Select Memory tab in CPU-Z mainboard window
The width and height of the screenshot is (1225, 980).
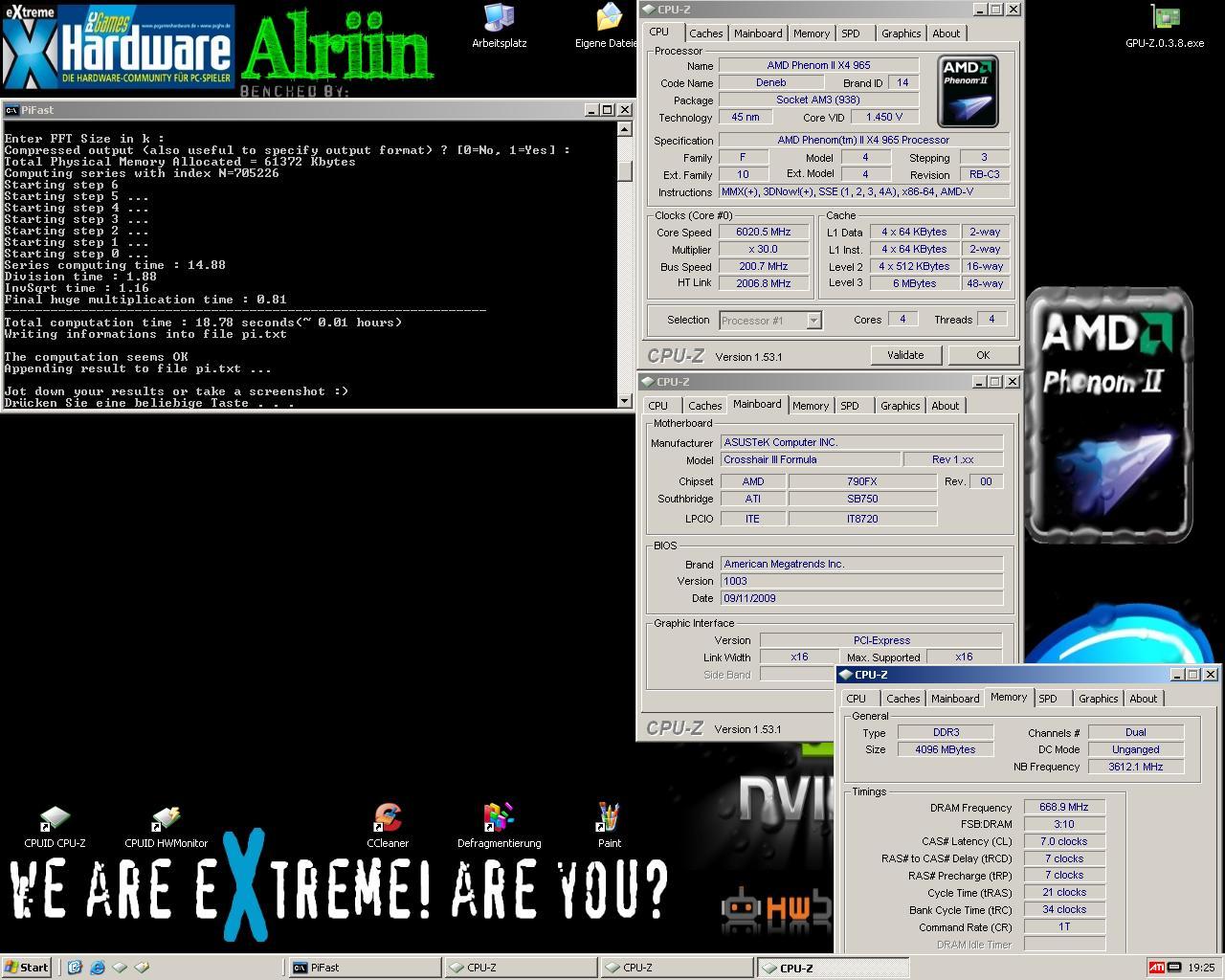pyautogui.click(x=811, y=406)
